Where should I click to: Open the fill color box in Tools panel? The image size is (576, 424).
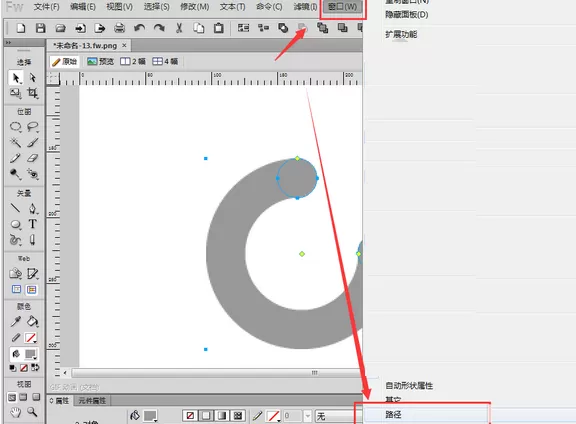30,354
